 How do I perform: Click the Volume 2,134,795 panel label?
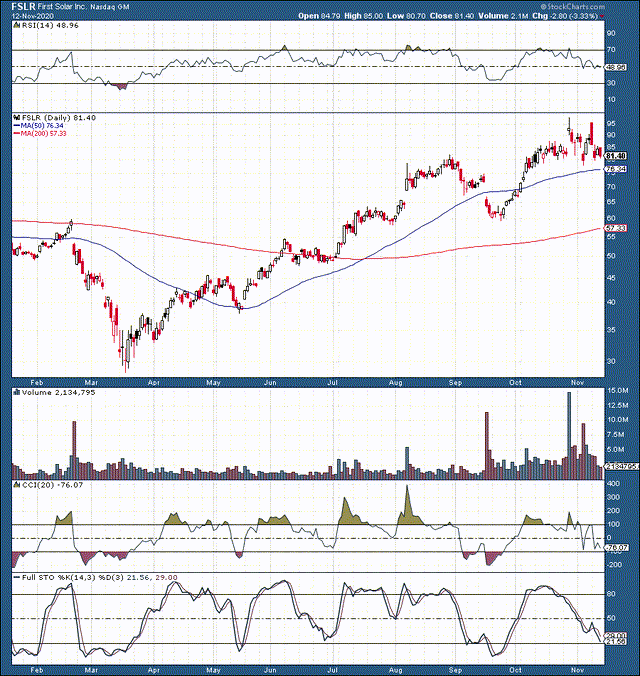pyautogui.click(x=58, y=392)
